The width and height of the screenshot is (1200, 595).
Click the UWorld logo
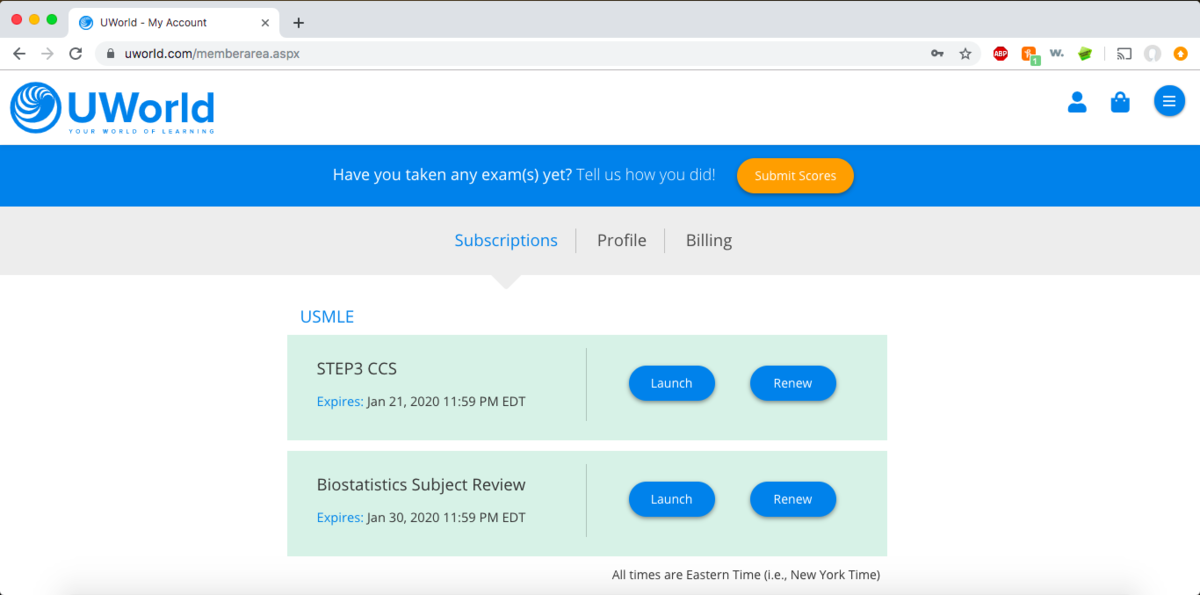pos(112,108)
